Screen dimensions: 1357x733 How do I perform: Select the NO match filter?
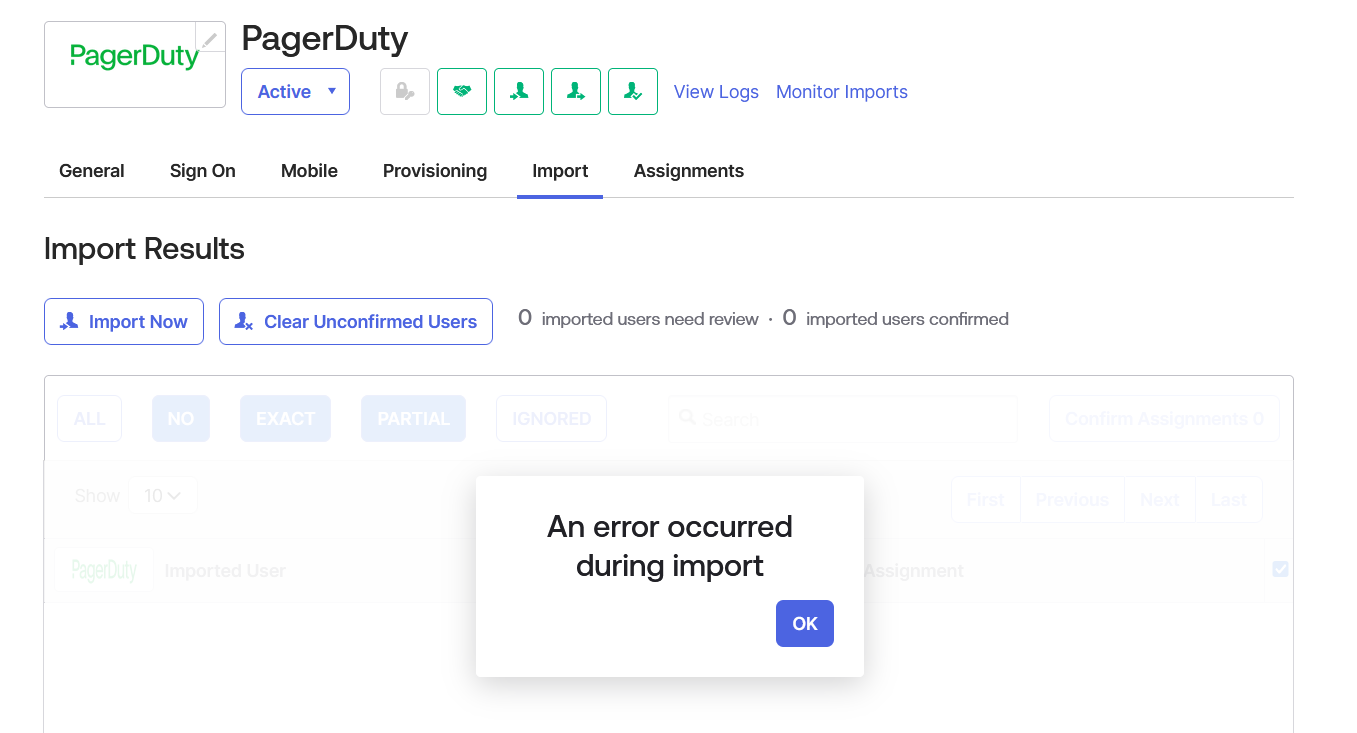pyautogui.click(x=181, y=419)
